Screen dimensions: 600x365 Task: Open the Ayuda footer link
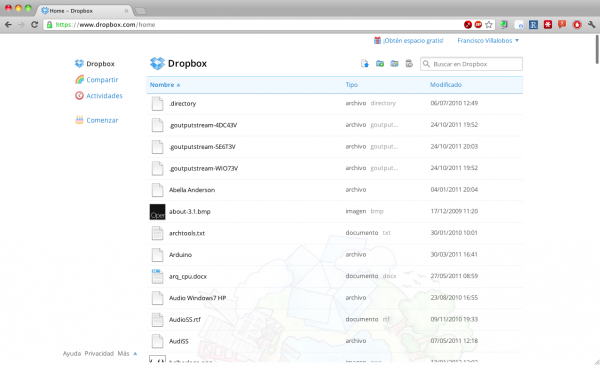click(72, 353)
